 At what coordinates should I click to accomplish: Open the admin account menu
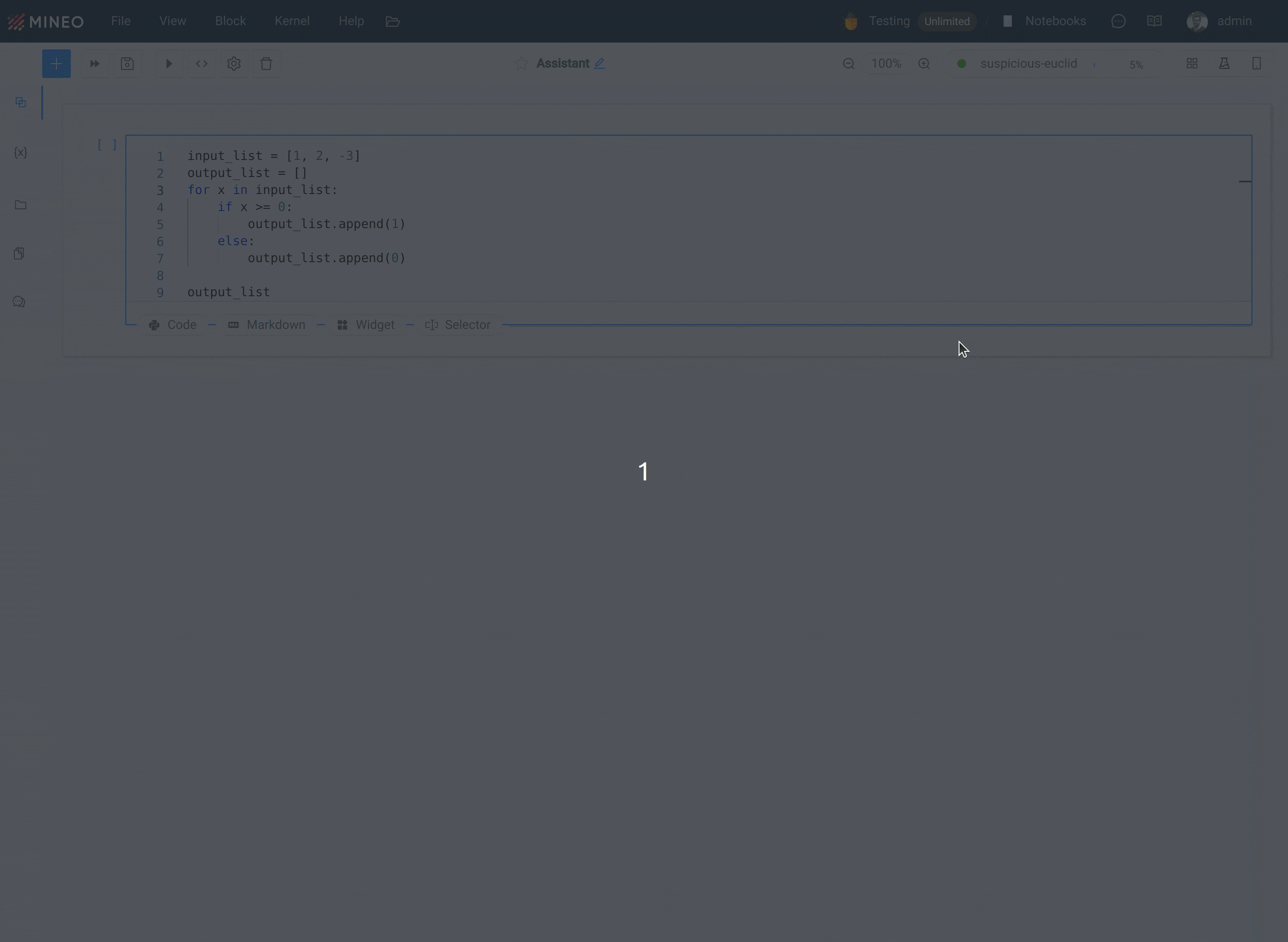tap(1234, 21)
